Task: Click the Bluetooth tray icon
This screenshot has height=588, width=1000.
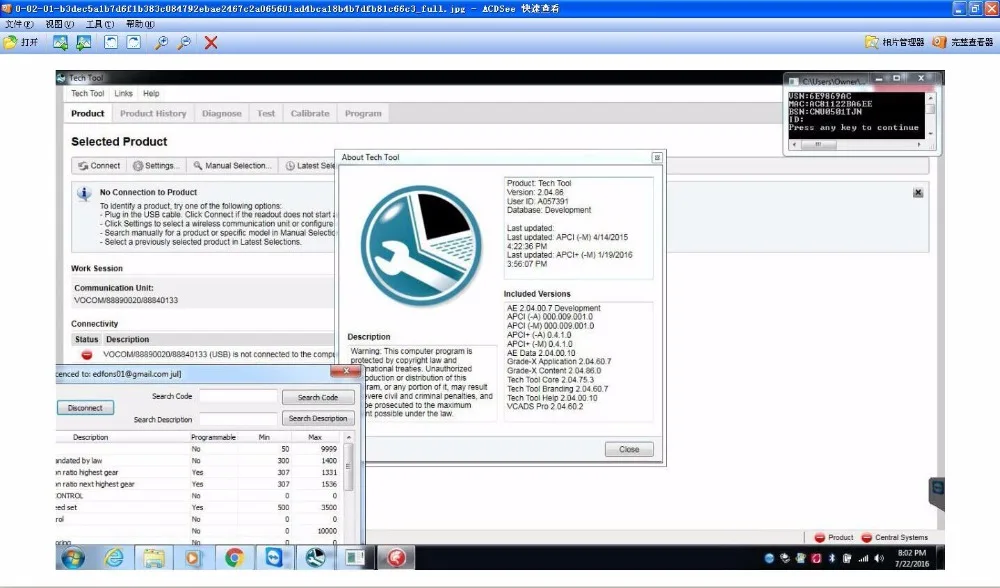Action: (x=832, y=559)
